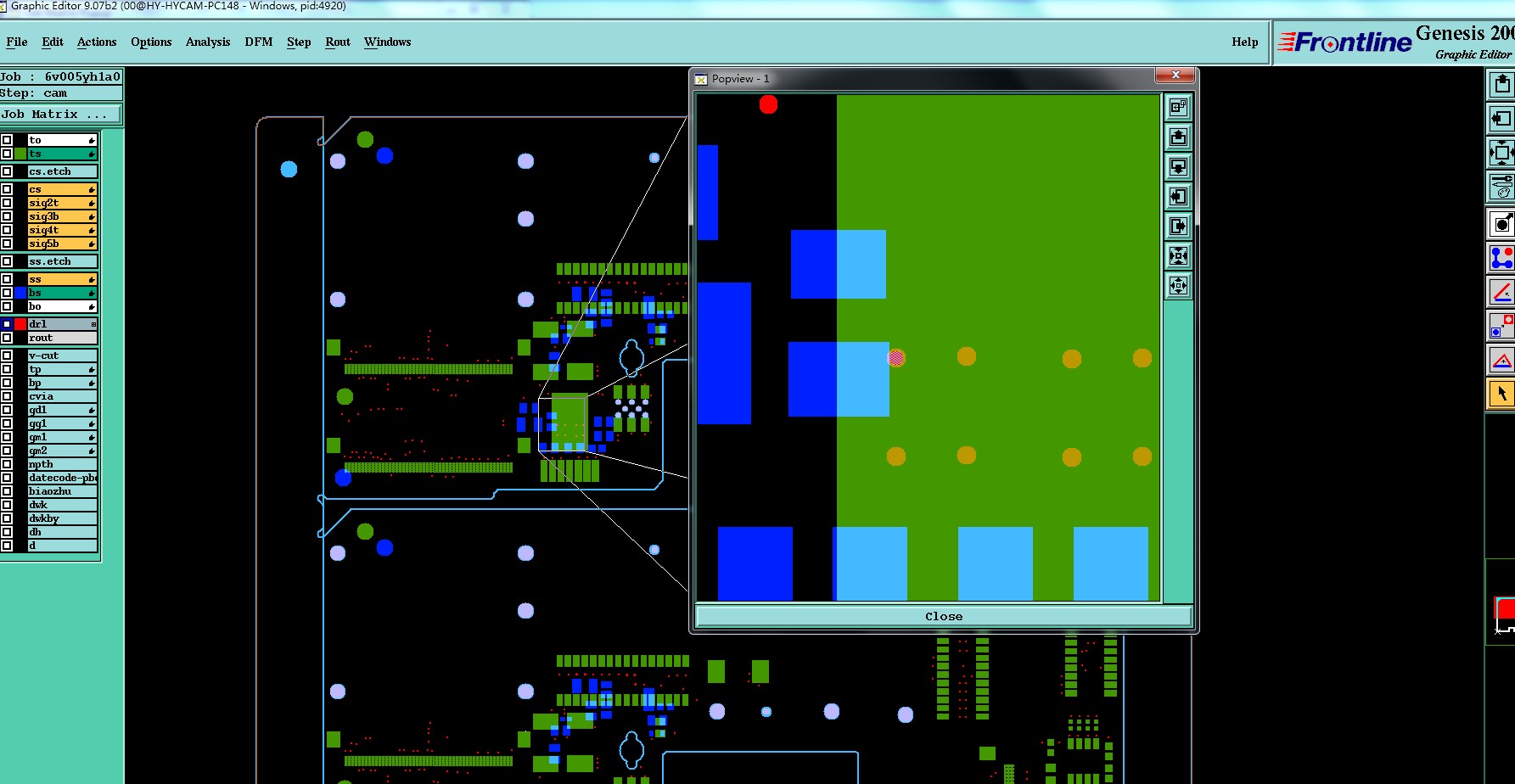Select the arrow pointer selection tool
The height and width of the screenshot is (784, 1515).
1501,394
